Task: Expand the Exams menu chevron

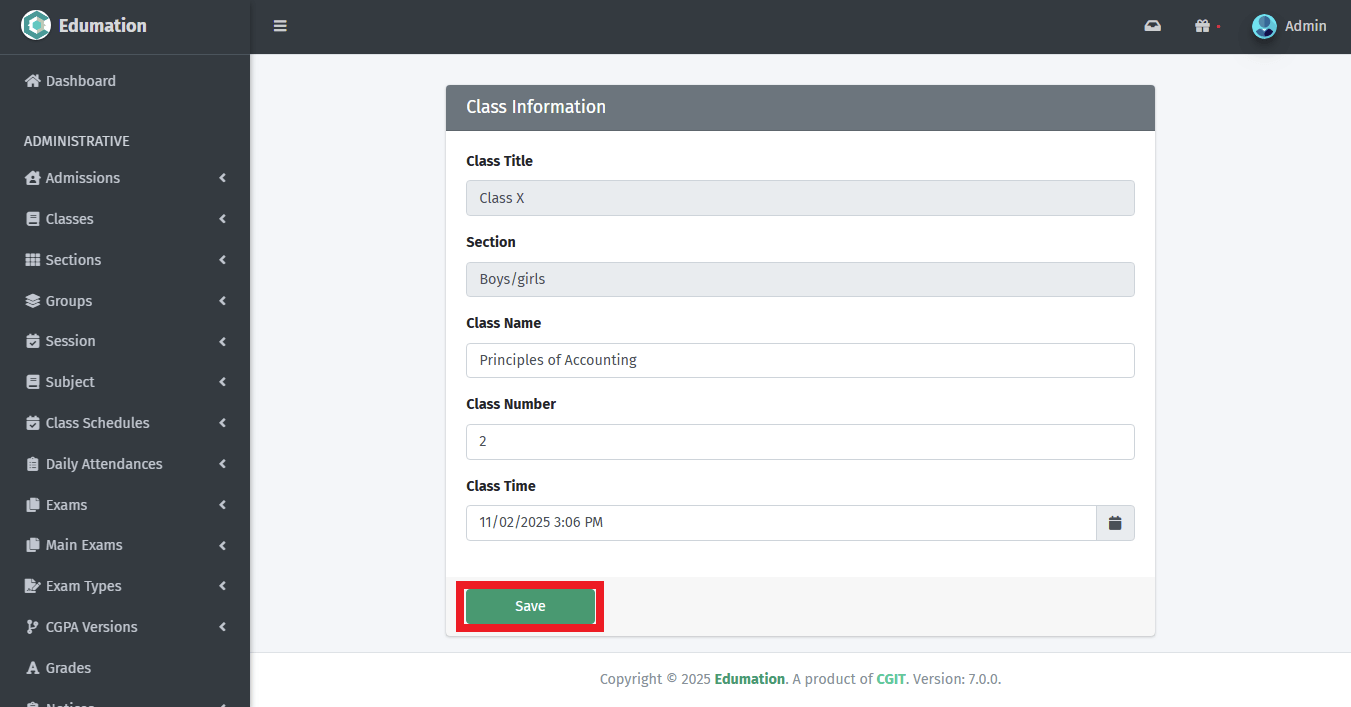Action: tap(222, 505)
